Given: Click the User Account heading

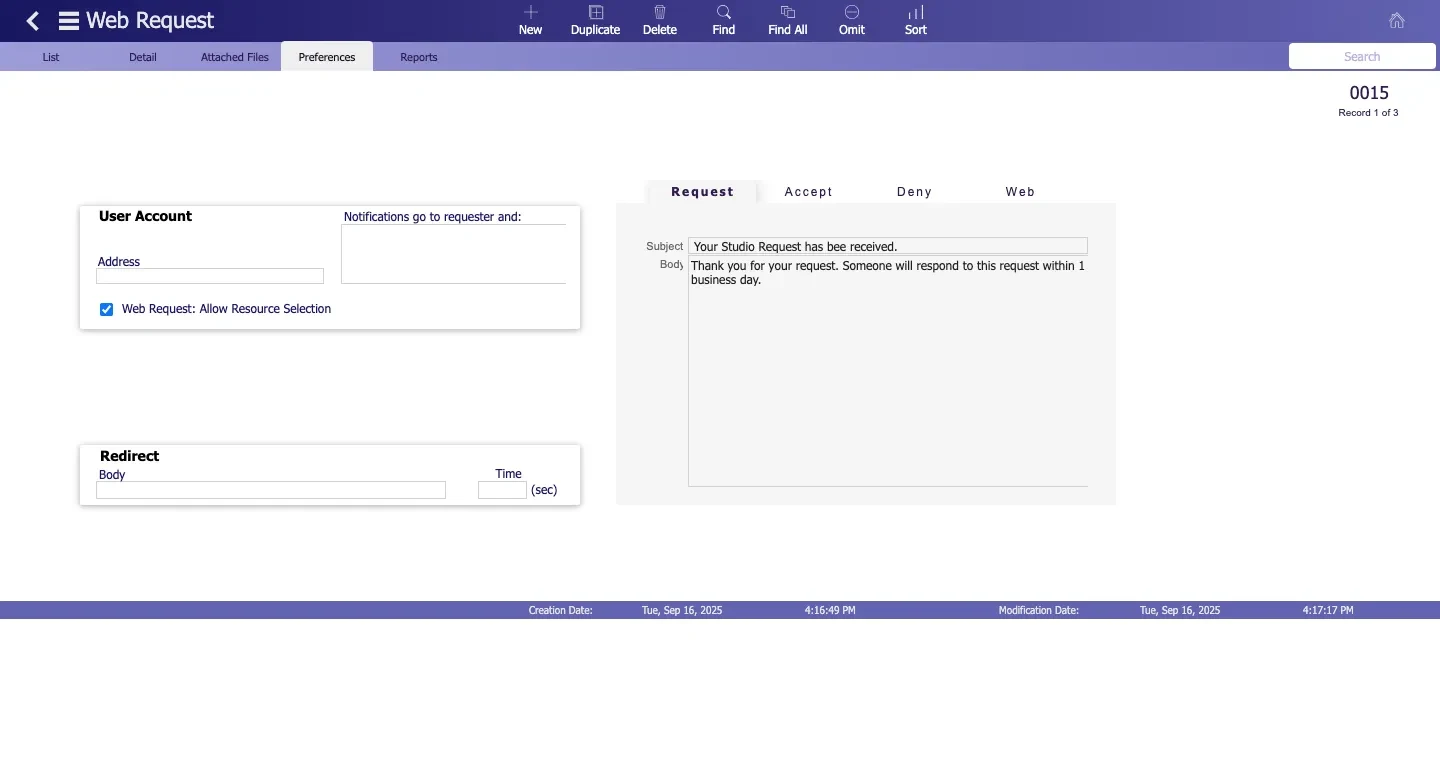Looking at the screenshot, I should coord(145,216).
